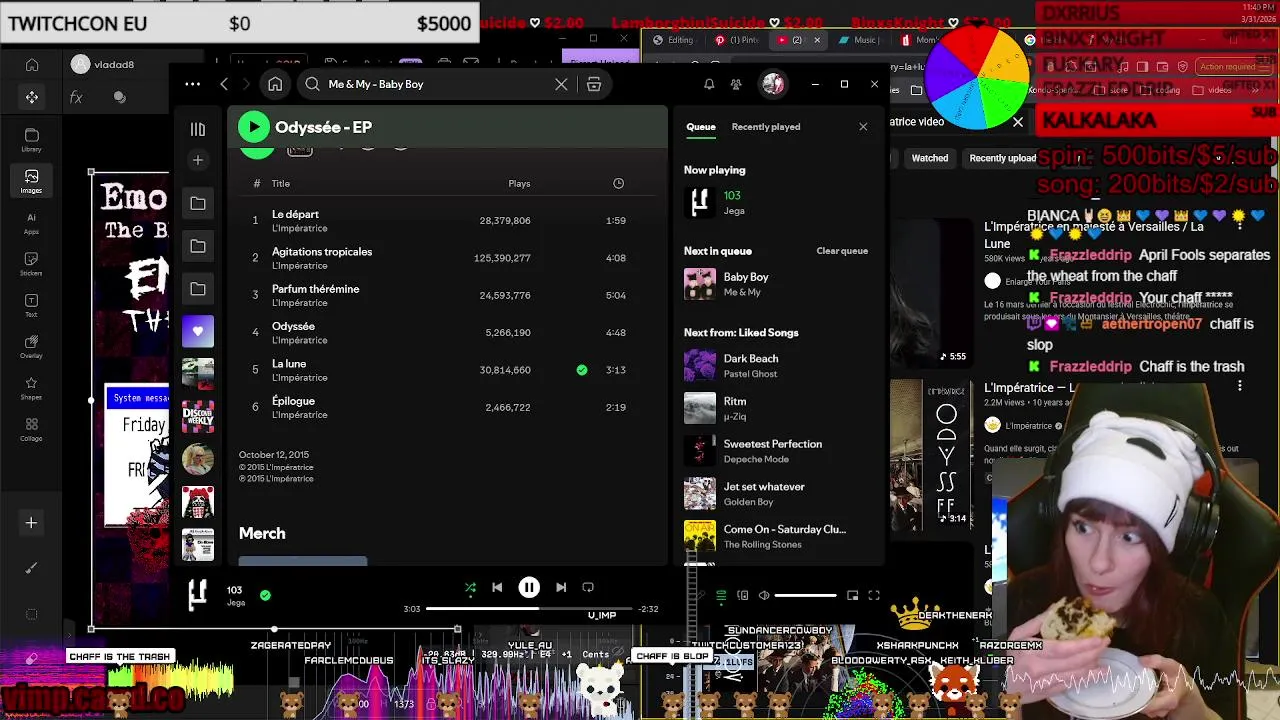Open the AI Apps panel in editor

[32, 223]
